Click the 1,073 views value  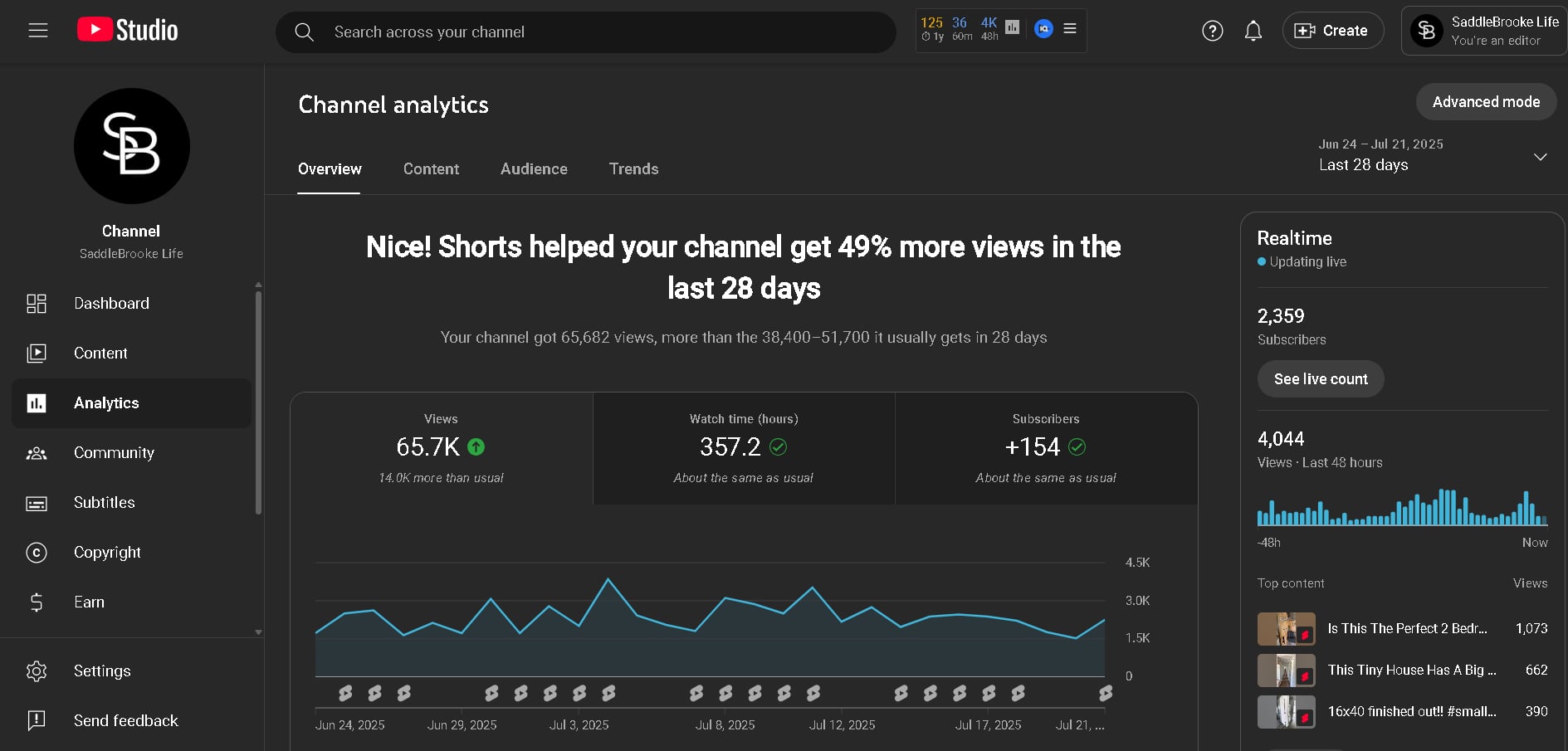(x=1531, y=629)
